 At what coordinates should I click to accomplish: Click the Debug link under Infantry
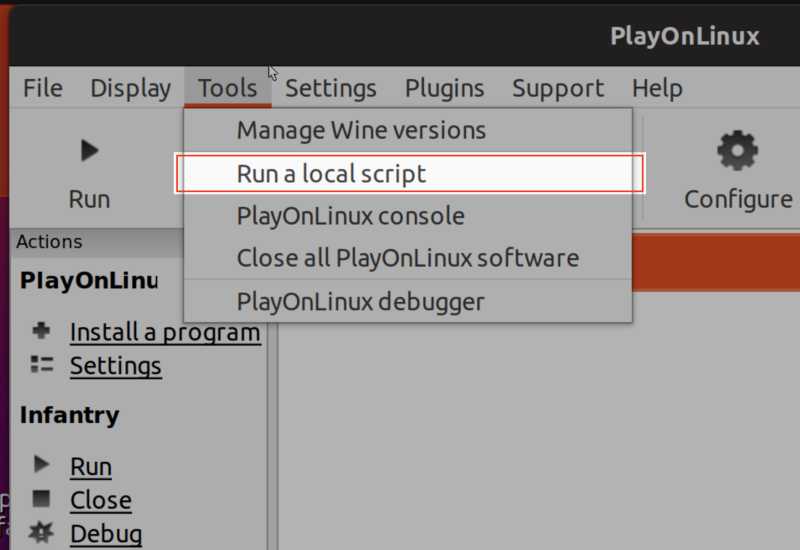click(x=106, y=534)
